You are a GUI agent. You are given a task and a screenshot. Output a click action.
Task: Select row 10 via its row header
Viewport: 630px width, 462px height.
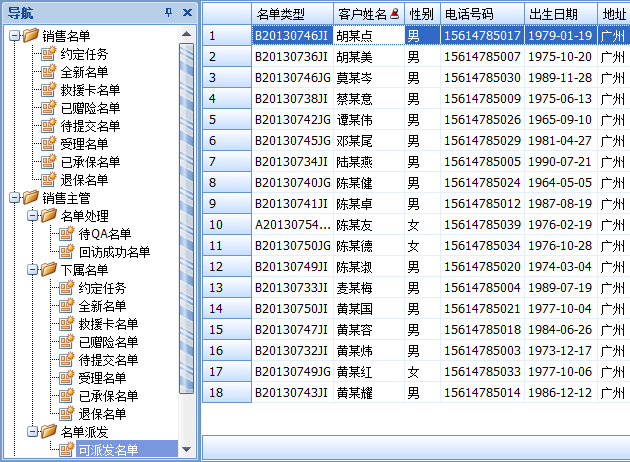click(x=226, y=224)
